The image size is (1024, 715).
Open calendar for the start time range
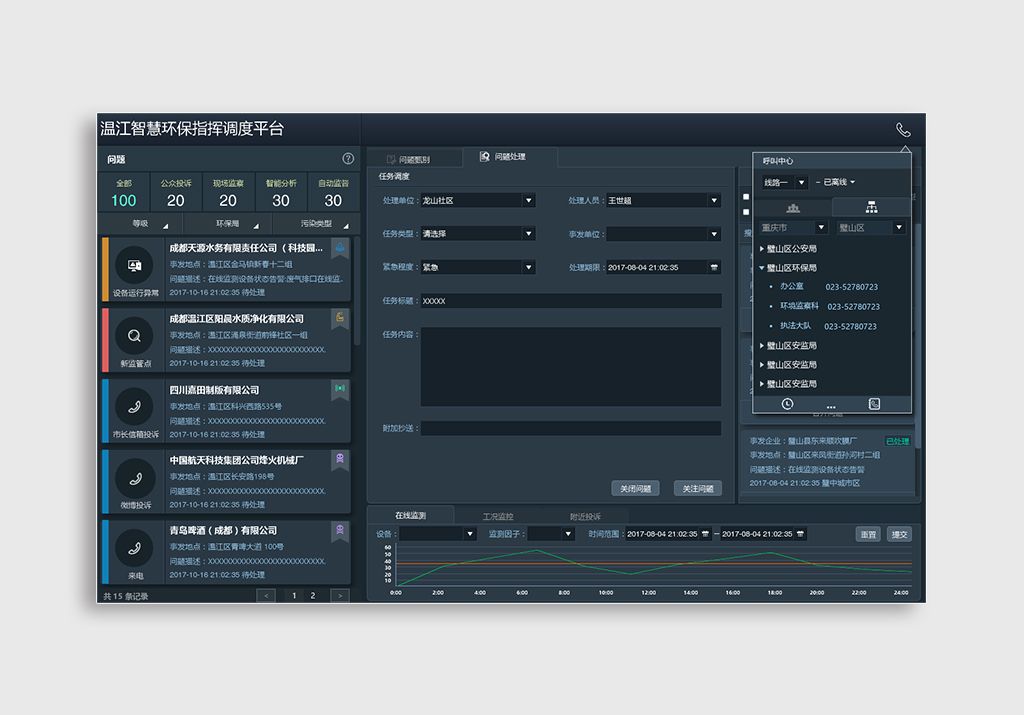[x=705, y=534]
